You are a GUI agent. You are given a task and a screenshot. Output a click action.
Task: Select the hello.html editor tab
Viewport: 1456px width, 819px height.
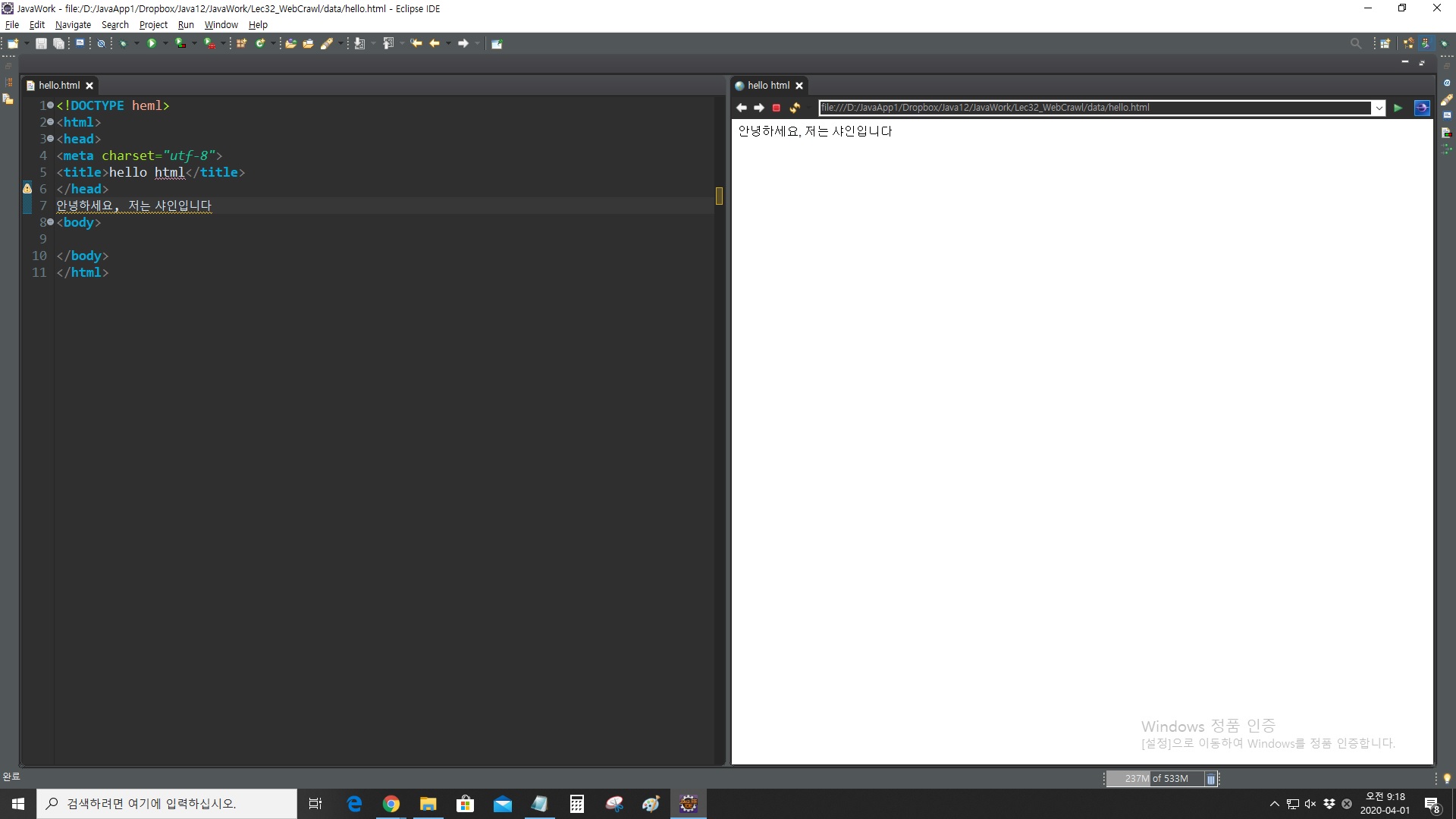[x=59, y=85]
